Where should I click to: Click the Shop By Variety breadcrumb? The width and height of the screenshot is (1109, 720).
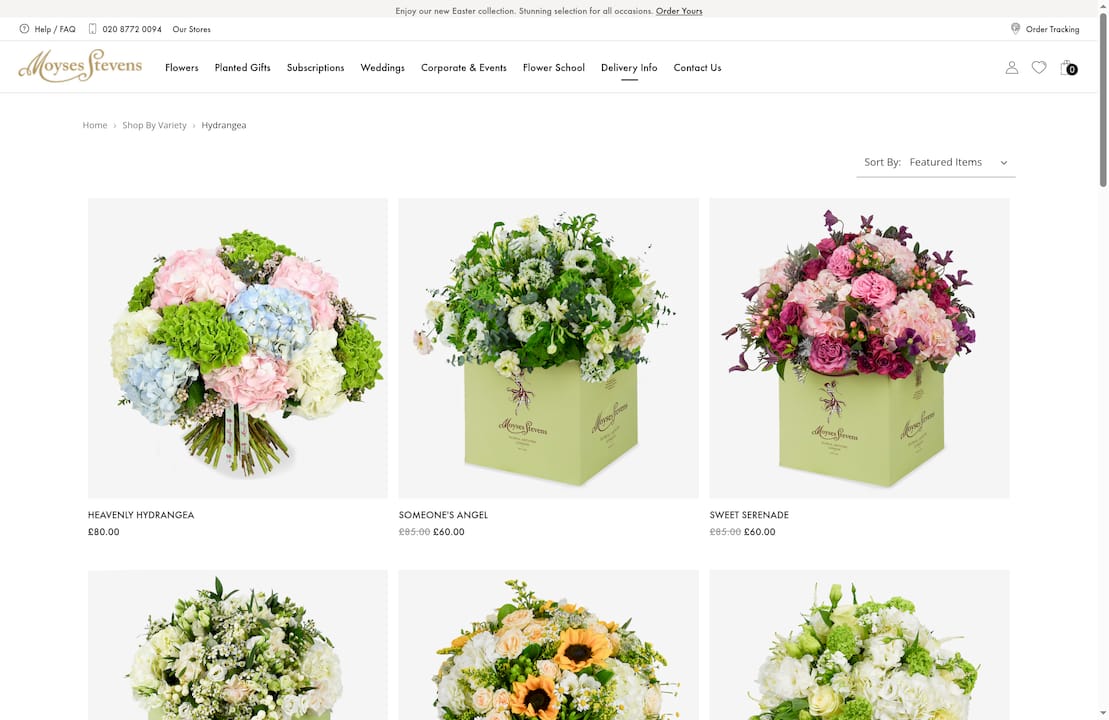point(154,125)
